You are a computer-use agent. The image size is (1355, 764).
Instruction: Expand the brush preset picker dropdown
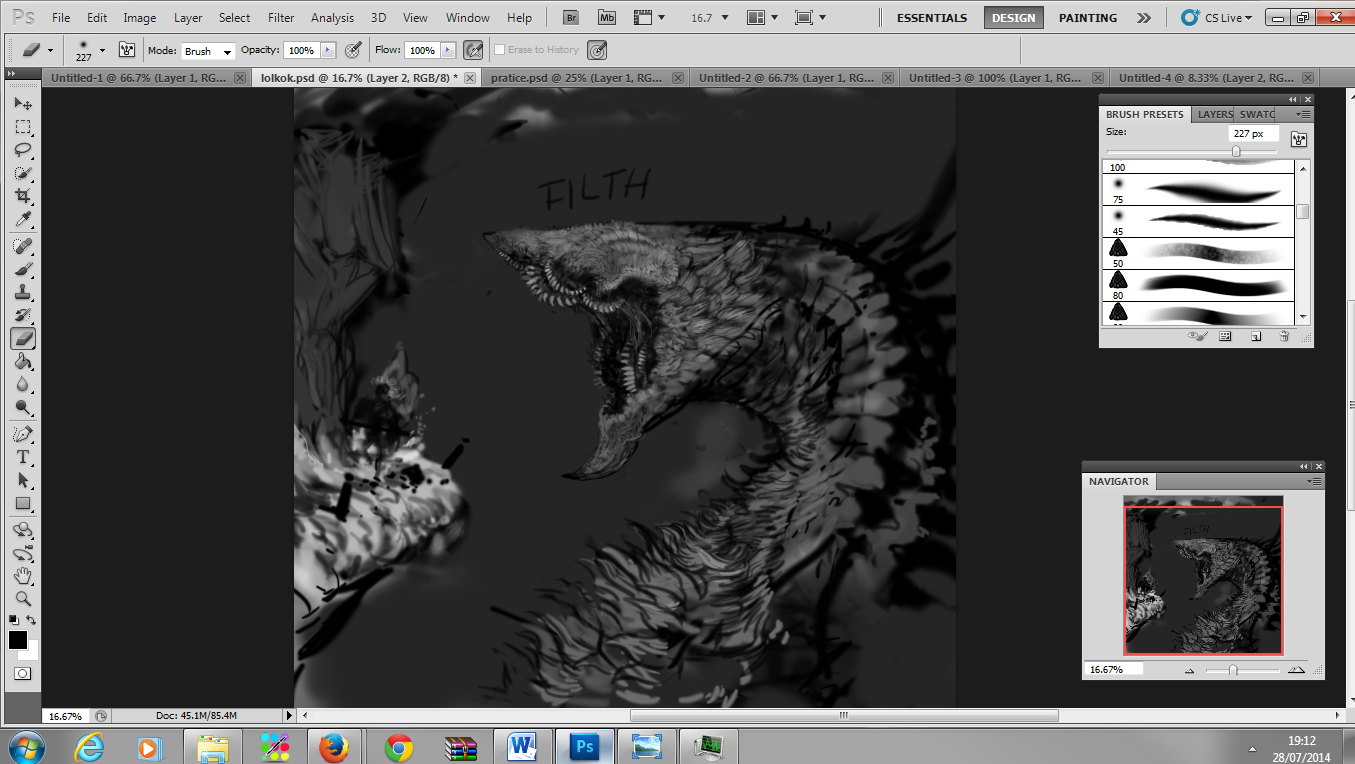[x=101, y=50]
